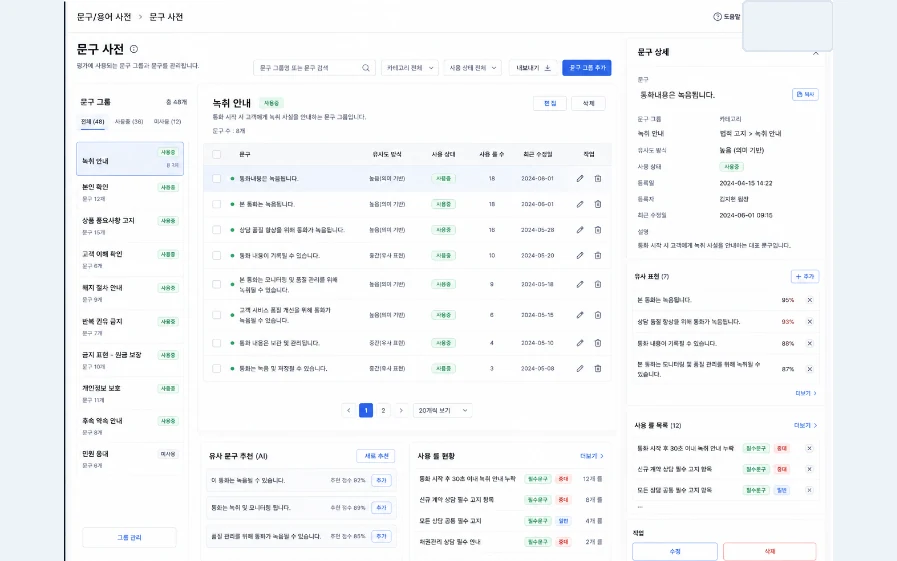Check the row dated 2024-05-28
The image size is (897, 561).
click(216, 230)
